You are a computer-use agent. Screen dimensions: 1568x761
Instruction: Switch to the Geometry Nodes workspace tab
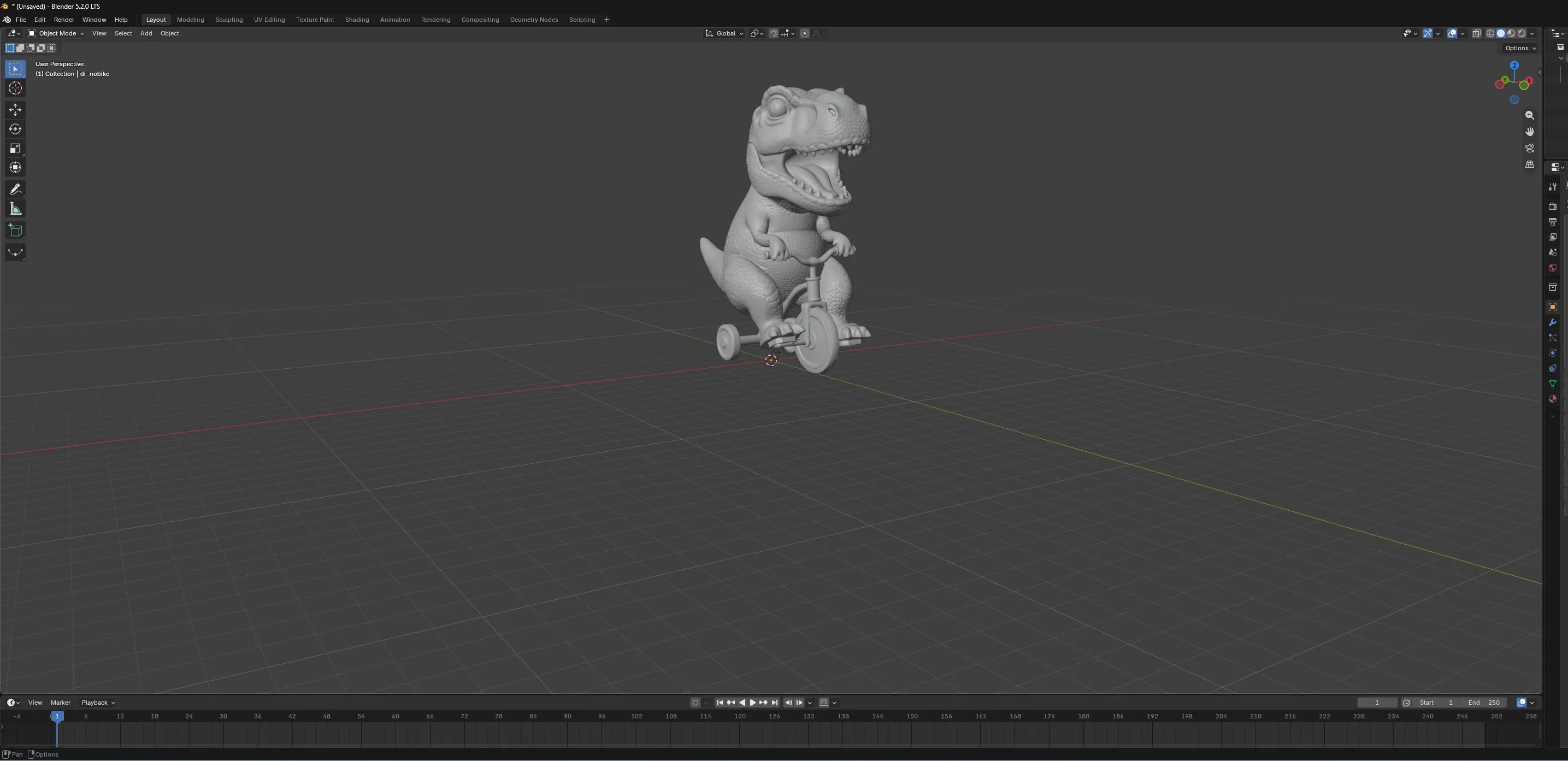tap(534, 20)
